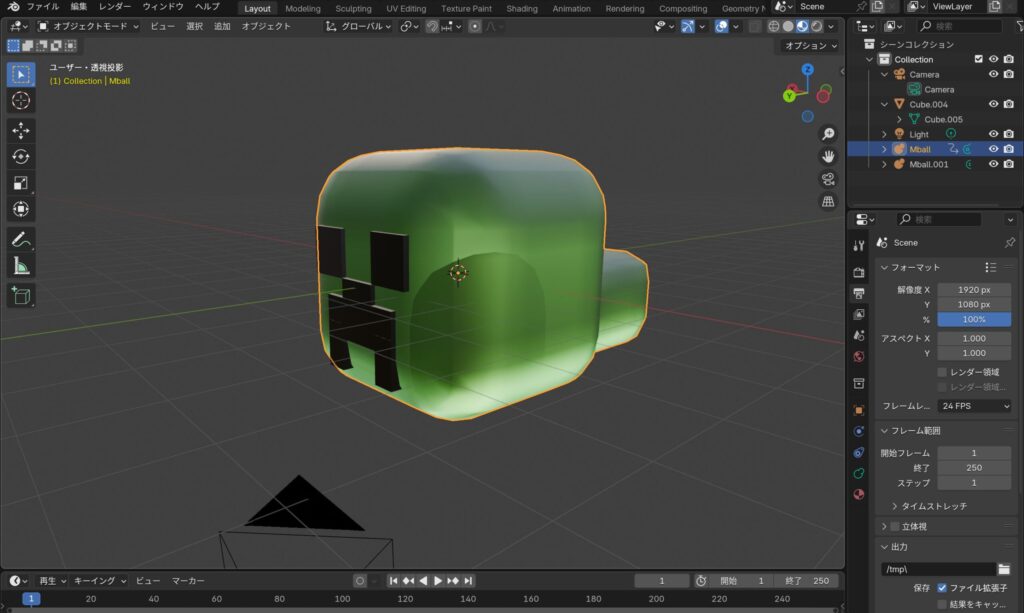
Task: Open the オブジェクトモード mode dropdown
Action: [x=88, y=26]
